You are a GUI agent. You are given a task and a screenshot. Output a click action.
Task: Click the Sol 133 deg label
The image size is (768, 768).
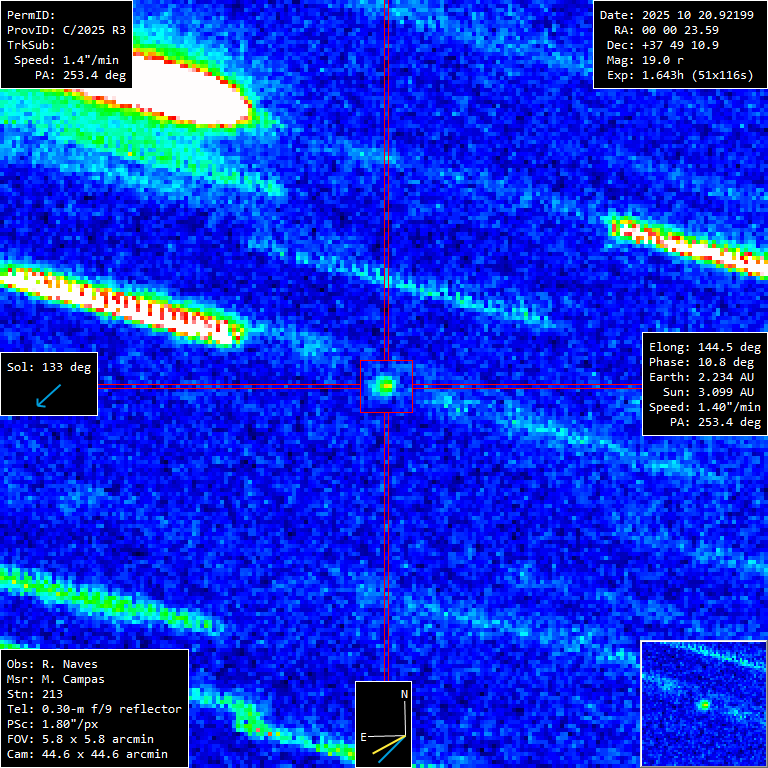[x=49, y=367]
